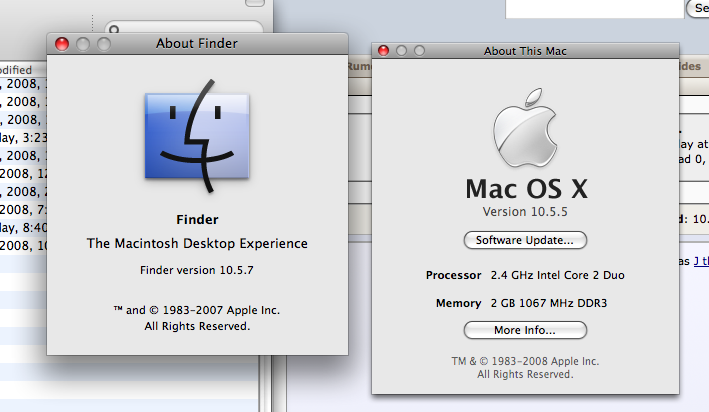Image resolution: width=709 pixels, height=412 pixels.
Task: Click the input field at top right of the background window
Action: click(x=595, y=9)
